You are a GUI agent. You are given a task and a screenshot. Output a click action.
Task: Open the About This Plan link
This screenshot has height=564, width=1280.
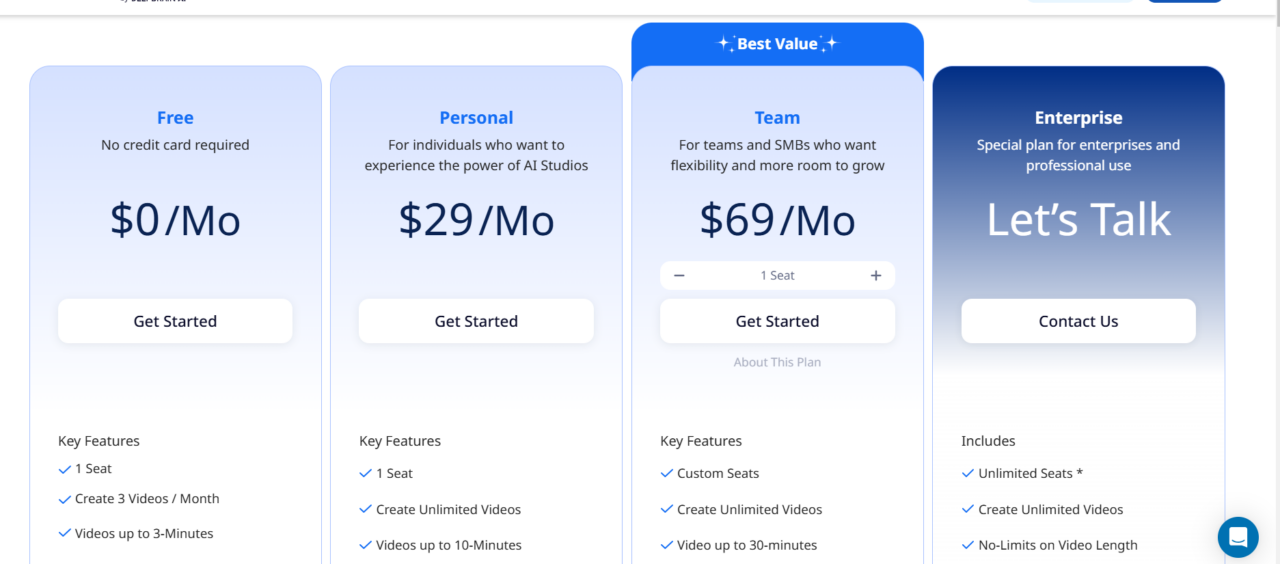point(777,362)
